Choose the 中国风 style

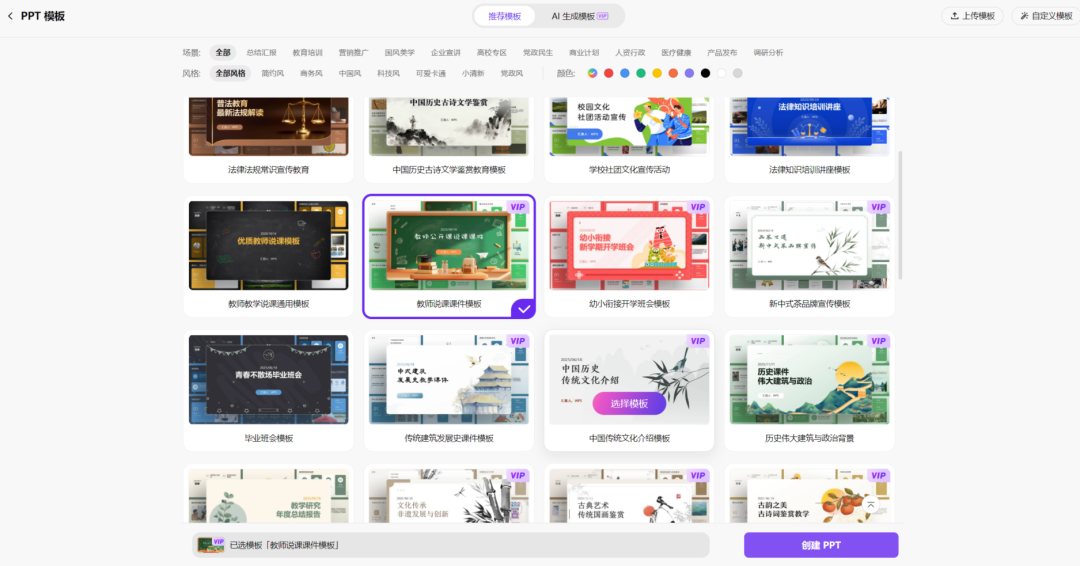350,73
